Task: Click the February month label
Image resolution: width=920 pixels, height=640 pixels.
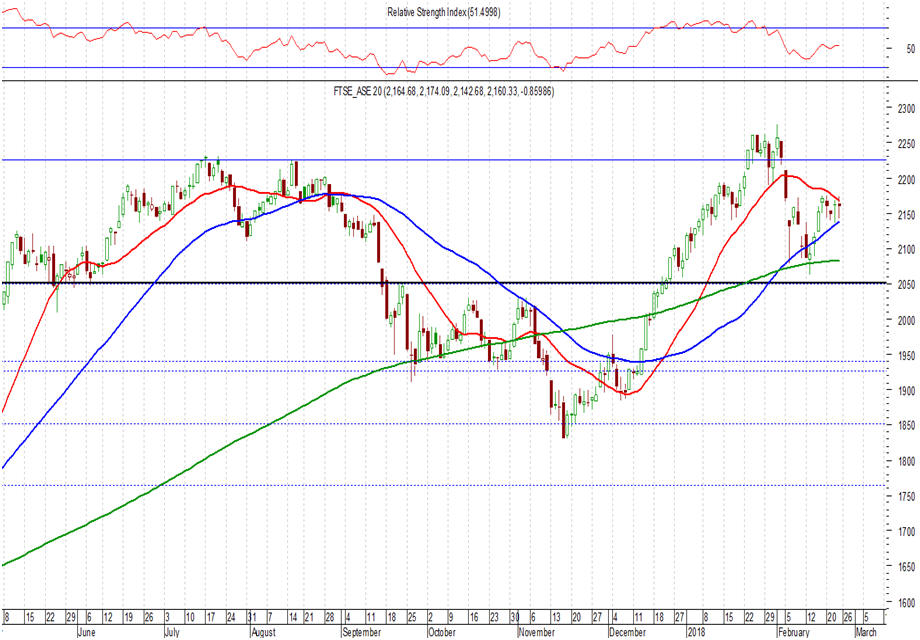Action: pyautogui.click(x=793, y=632)
